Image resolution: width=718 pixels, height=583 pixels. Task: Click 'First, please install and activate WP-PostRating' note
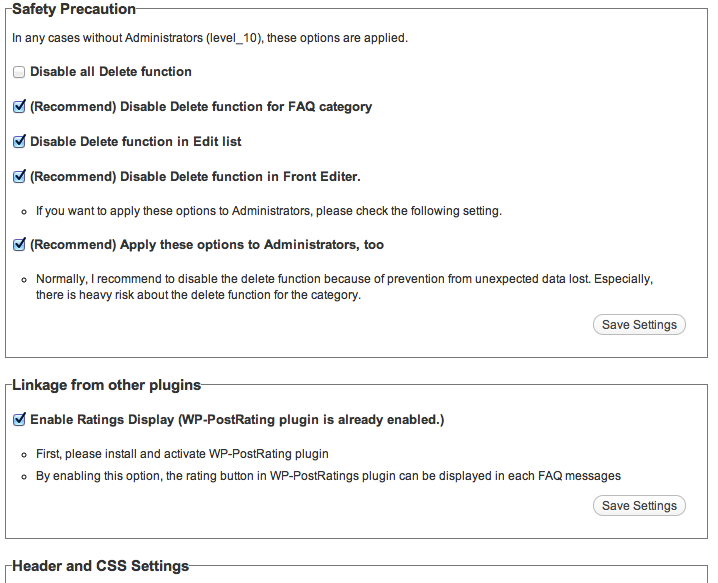point(182,453)
